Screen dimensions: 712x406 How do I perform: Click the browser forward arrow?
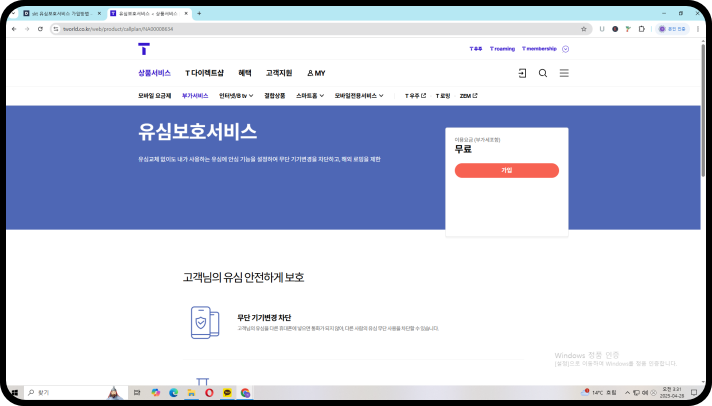point(27,29)
